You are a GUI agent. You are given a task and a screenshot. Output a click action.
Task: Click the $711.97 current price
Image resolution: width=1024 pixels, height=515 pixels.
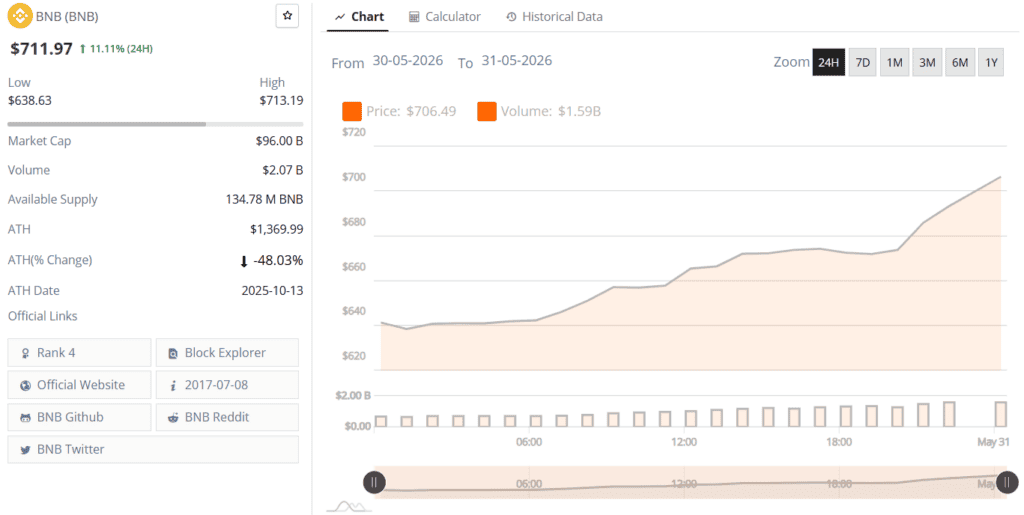point(40,48)
